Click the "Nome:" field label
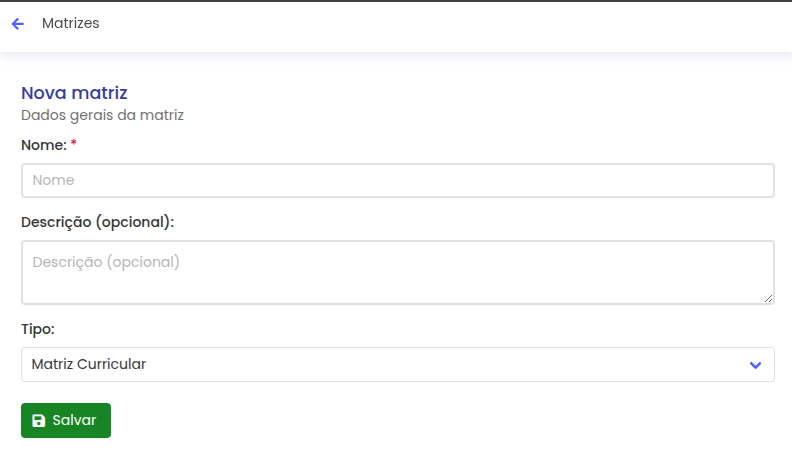 click(x=43, y=145)
